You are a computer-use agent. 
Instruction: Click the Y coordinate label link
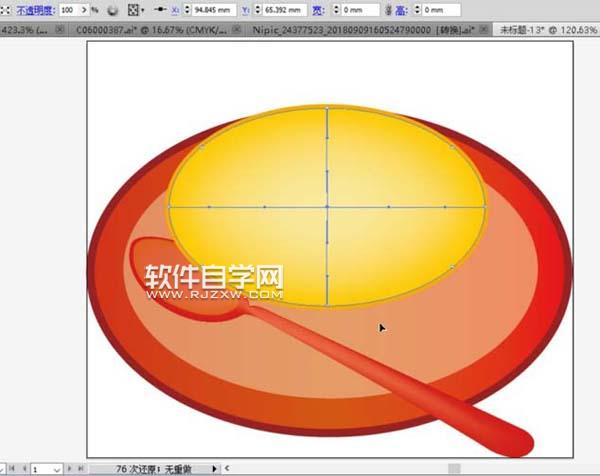pyautogui.click(x=246, y=10)
